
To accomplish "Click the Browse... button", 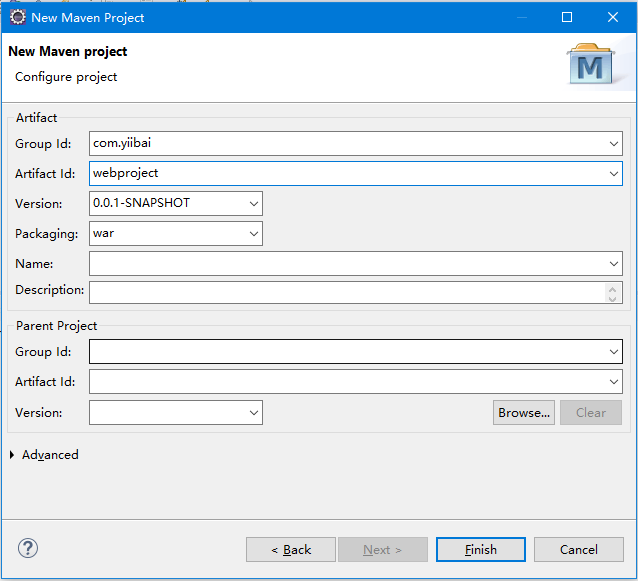I will [x=524, y=413].
